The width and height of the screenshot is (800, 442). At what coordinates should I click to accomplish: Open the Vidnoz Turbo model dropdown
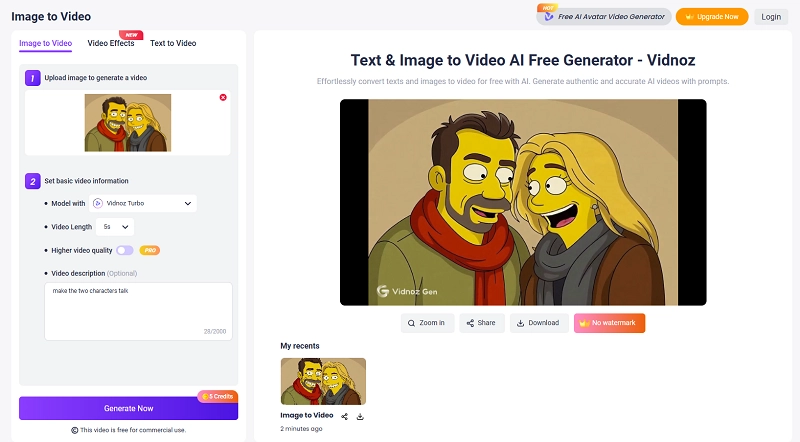pyautogui.click(x=143, y=203)
